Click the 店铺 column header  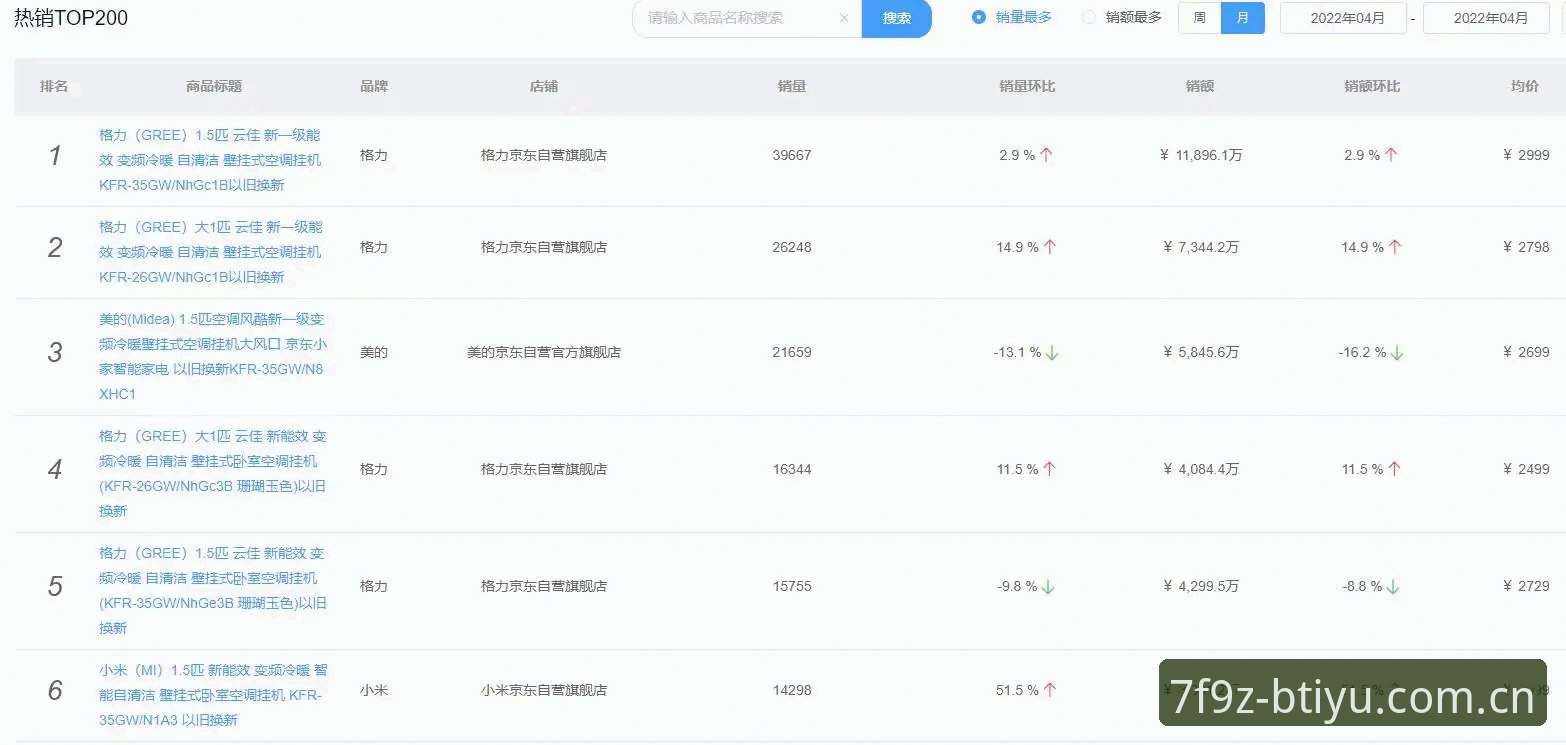544,86
